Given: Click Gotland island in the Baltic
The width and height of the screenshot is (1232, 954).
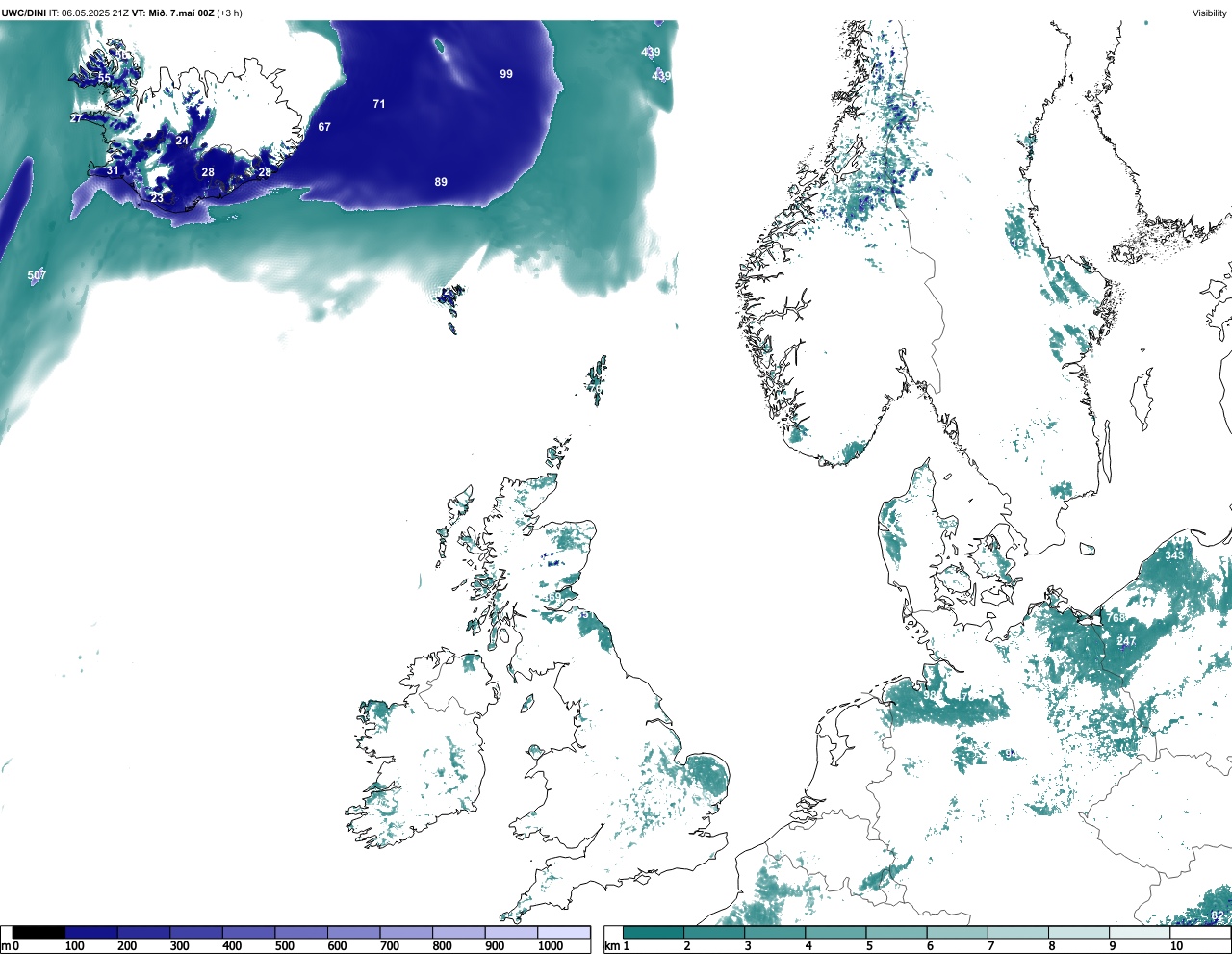Looking at the screenshot, I should [1142, 399].
